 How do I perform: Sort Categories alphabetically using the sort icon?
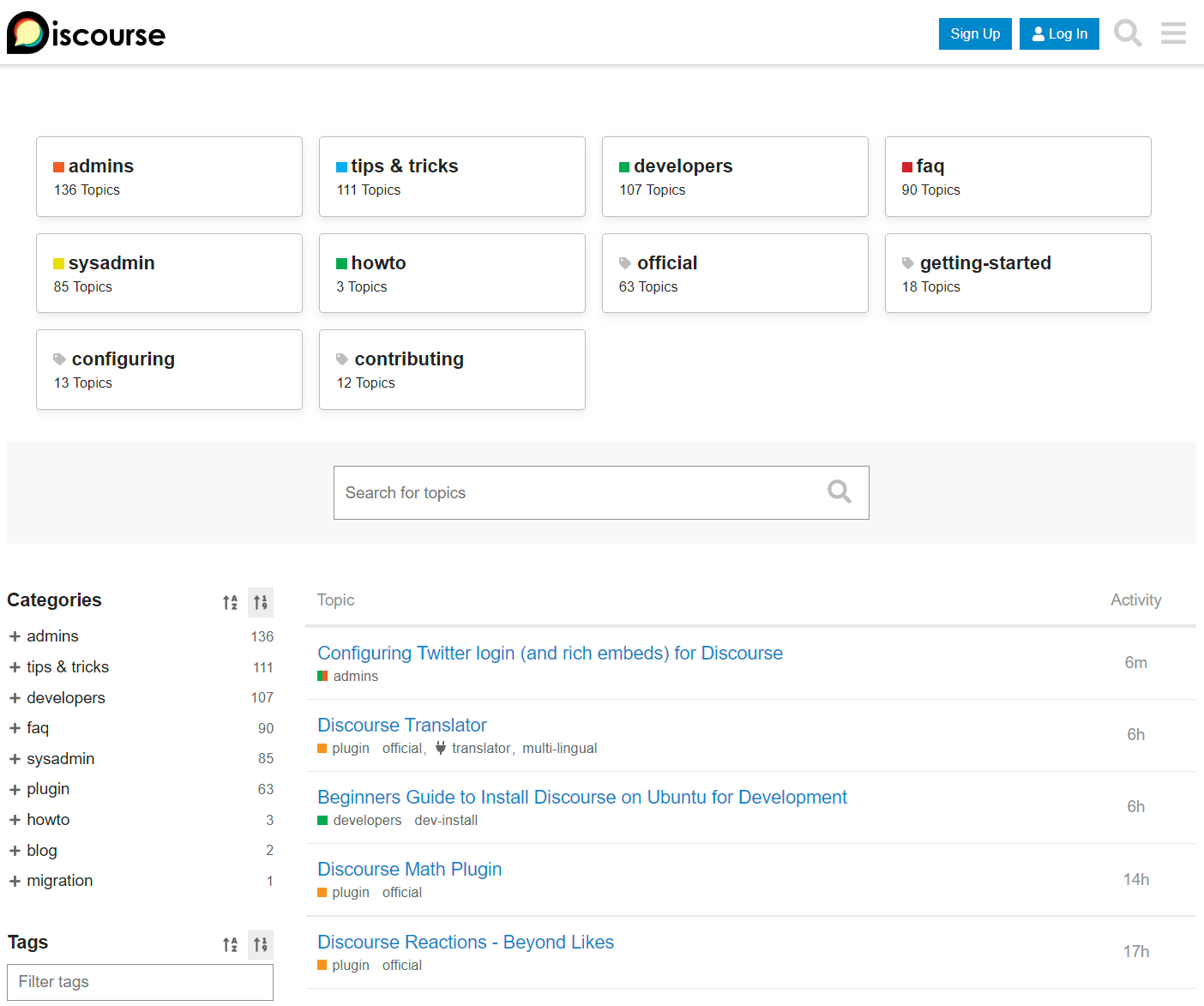pos(230,602)
